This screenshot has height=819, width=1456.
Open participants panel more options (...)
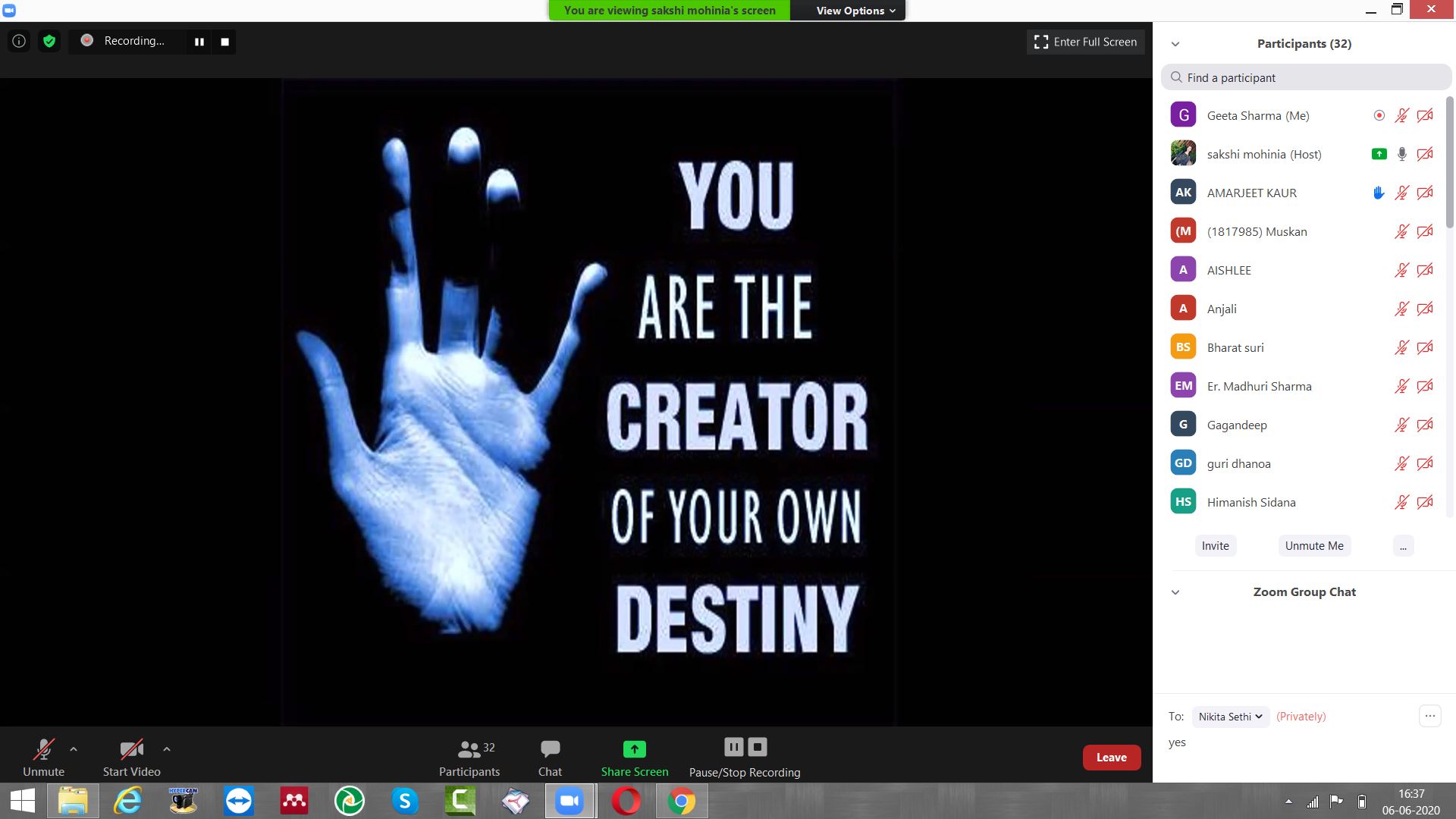1403,546
